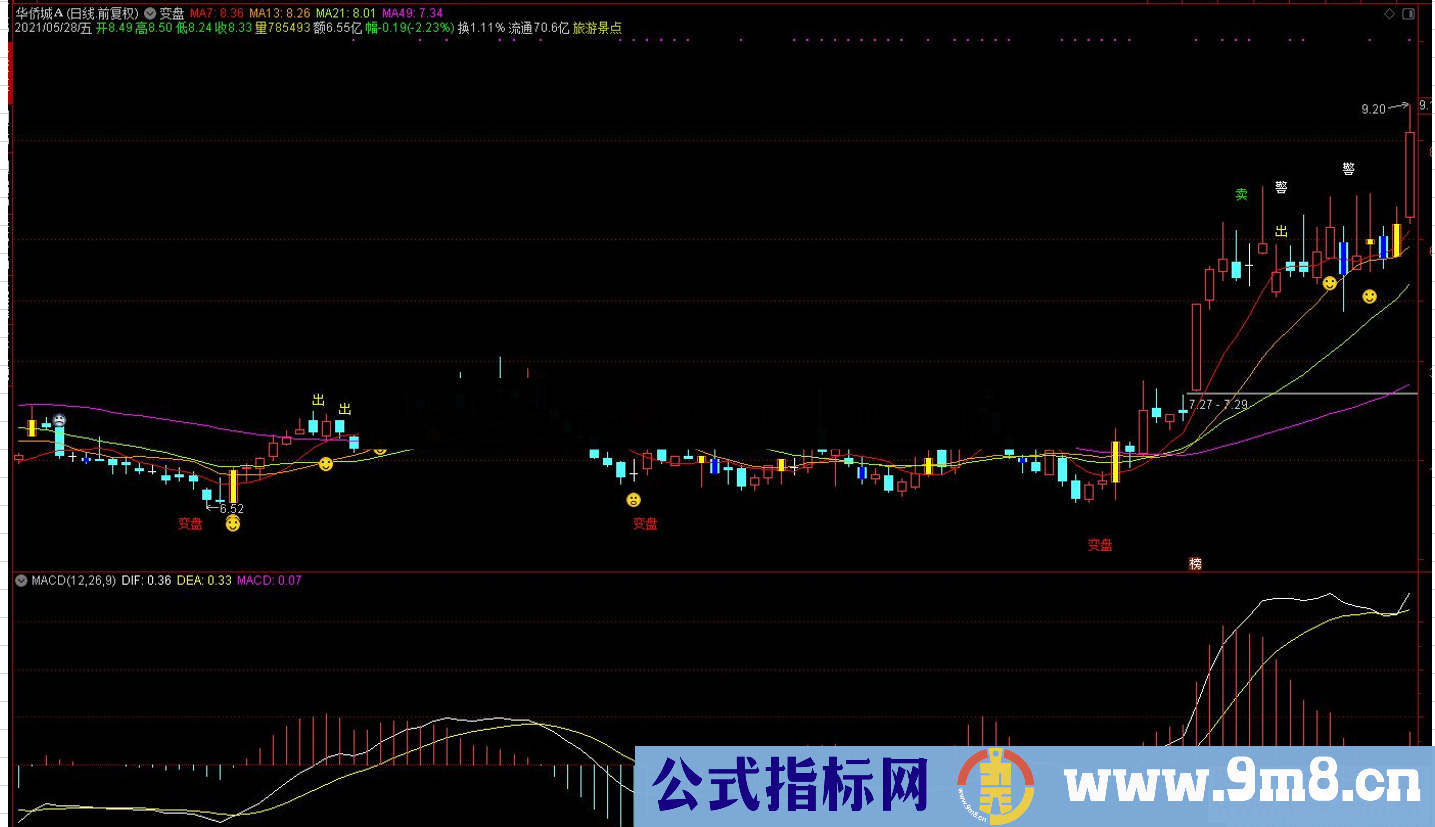Click the opening price 开8.49
1435x827 pixels.
[115, 28]
